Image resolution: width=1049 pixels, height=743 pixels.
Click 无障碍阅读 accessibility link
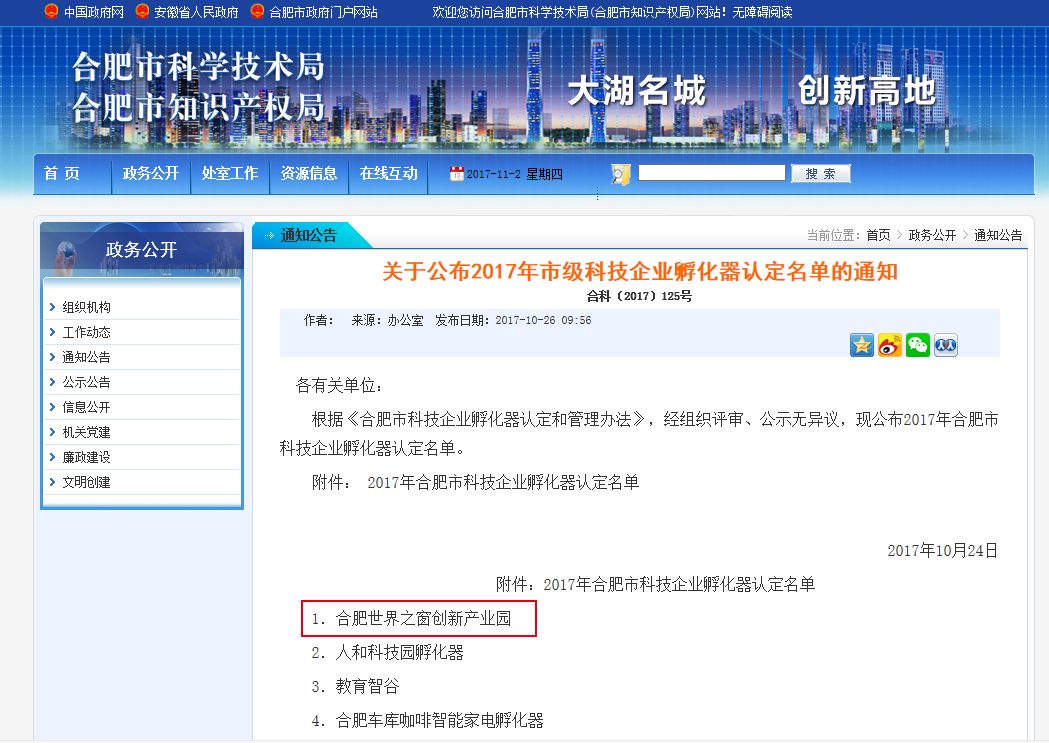pyautogui.click(x=762, y=12)
